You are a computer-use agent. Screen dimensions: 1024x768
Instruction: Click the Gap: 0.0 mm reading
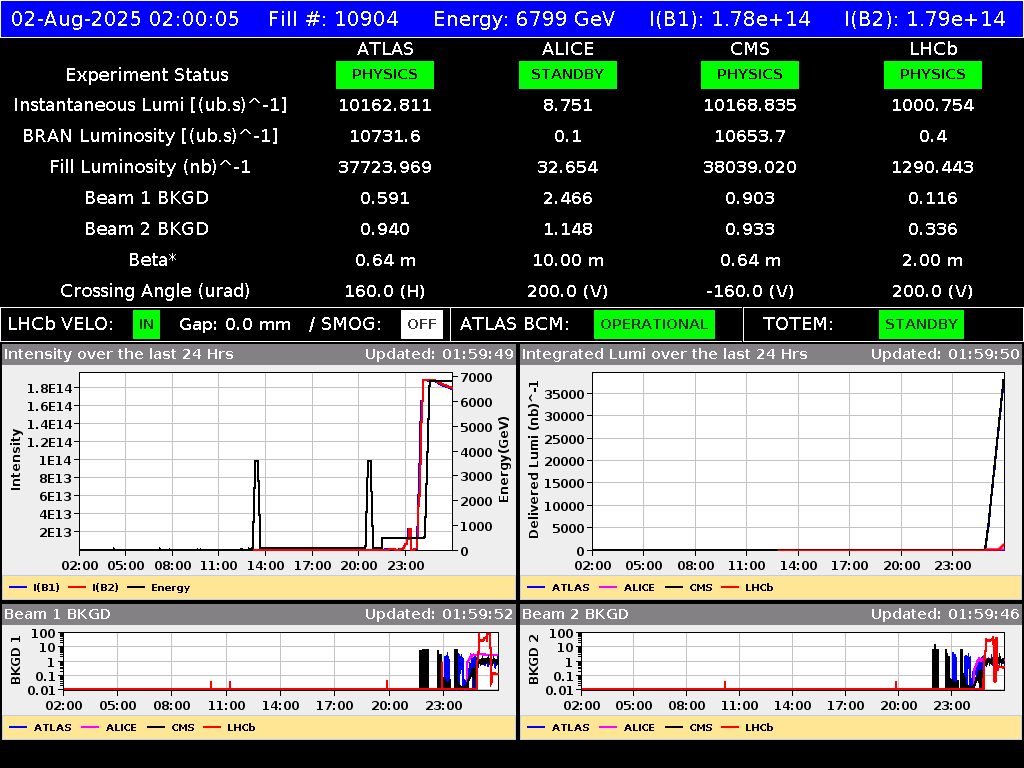pos(234,325)
